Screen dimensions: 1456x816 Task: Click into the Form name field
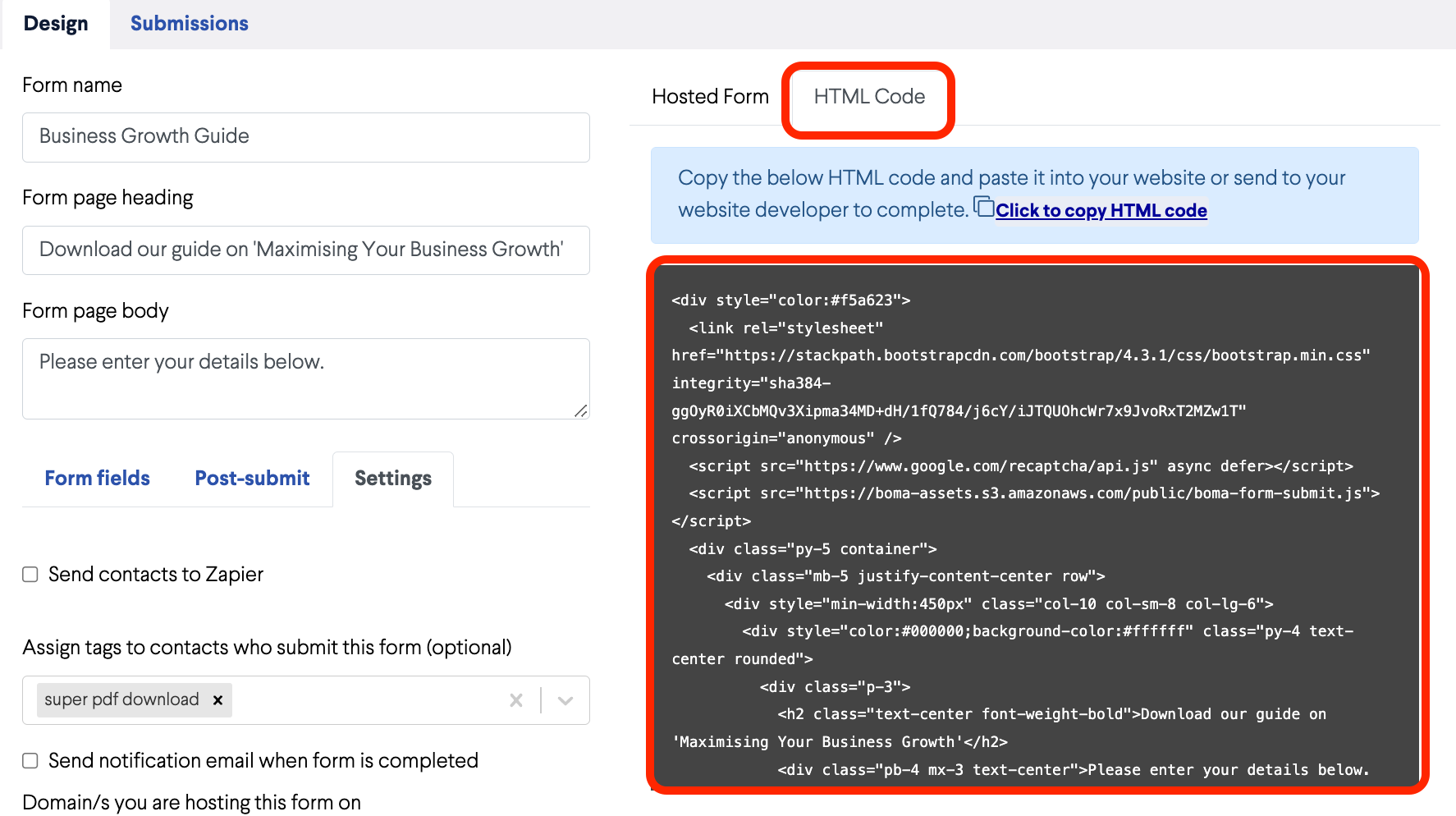305,137
